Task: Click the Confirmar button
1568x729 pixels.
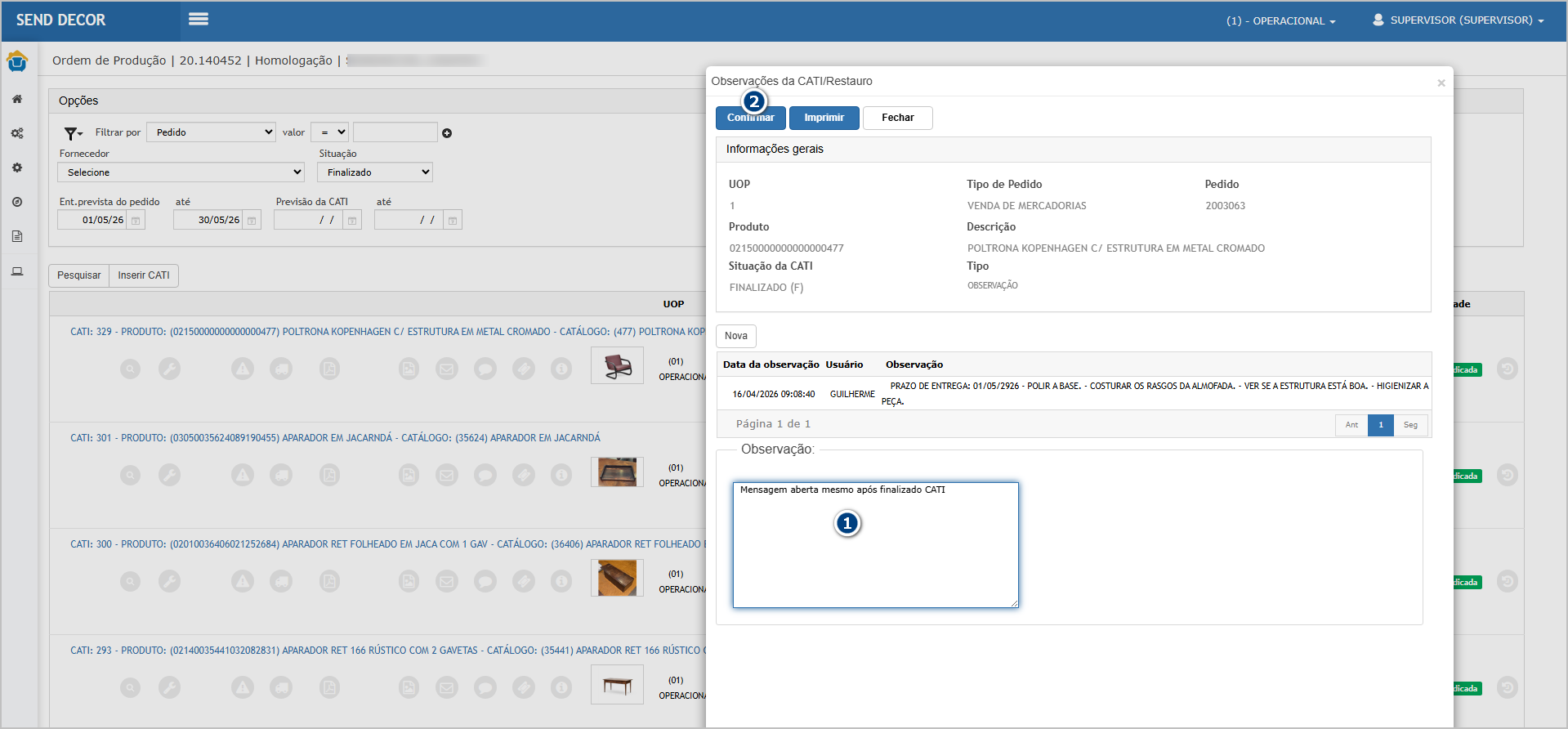Action: pos(751,118)
